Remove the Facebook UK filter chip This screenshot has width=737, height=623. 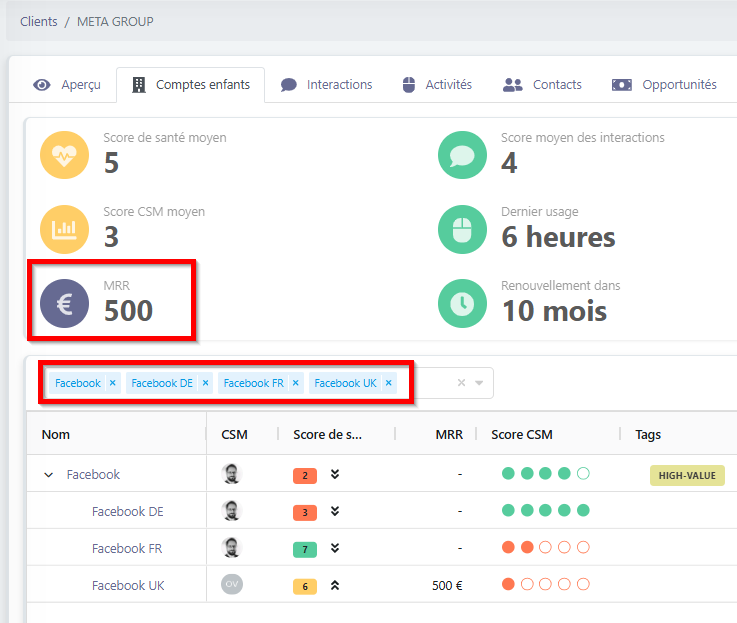[x=389, y=383]
